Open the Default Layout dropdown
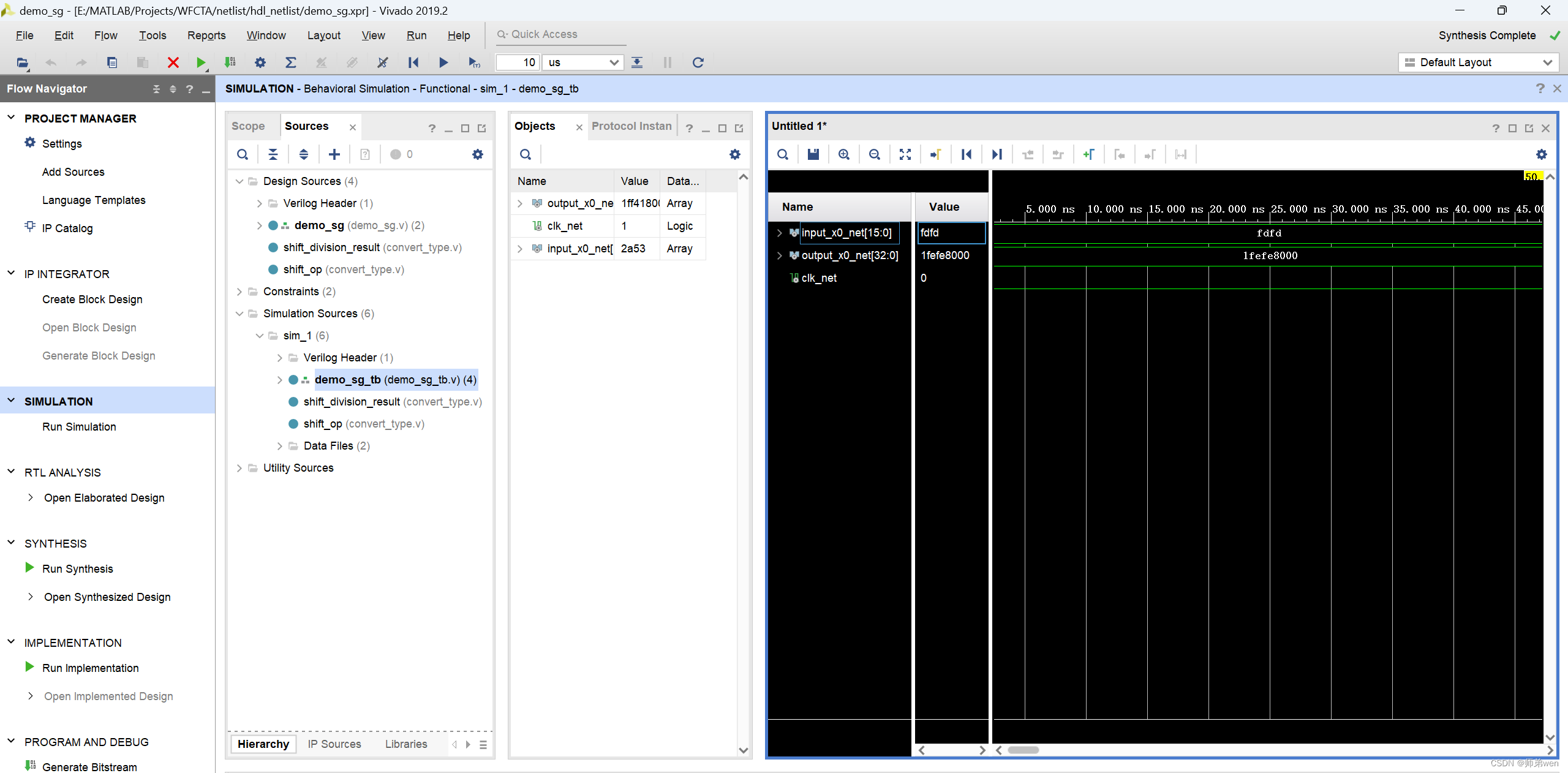This screenshot has height=773, width=1568. [1478, 62]
